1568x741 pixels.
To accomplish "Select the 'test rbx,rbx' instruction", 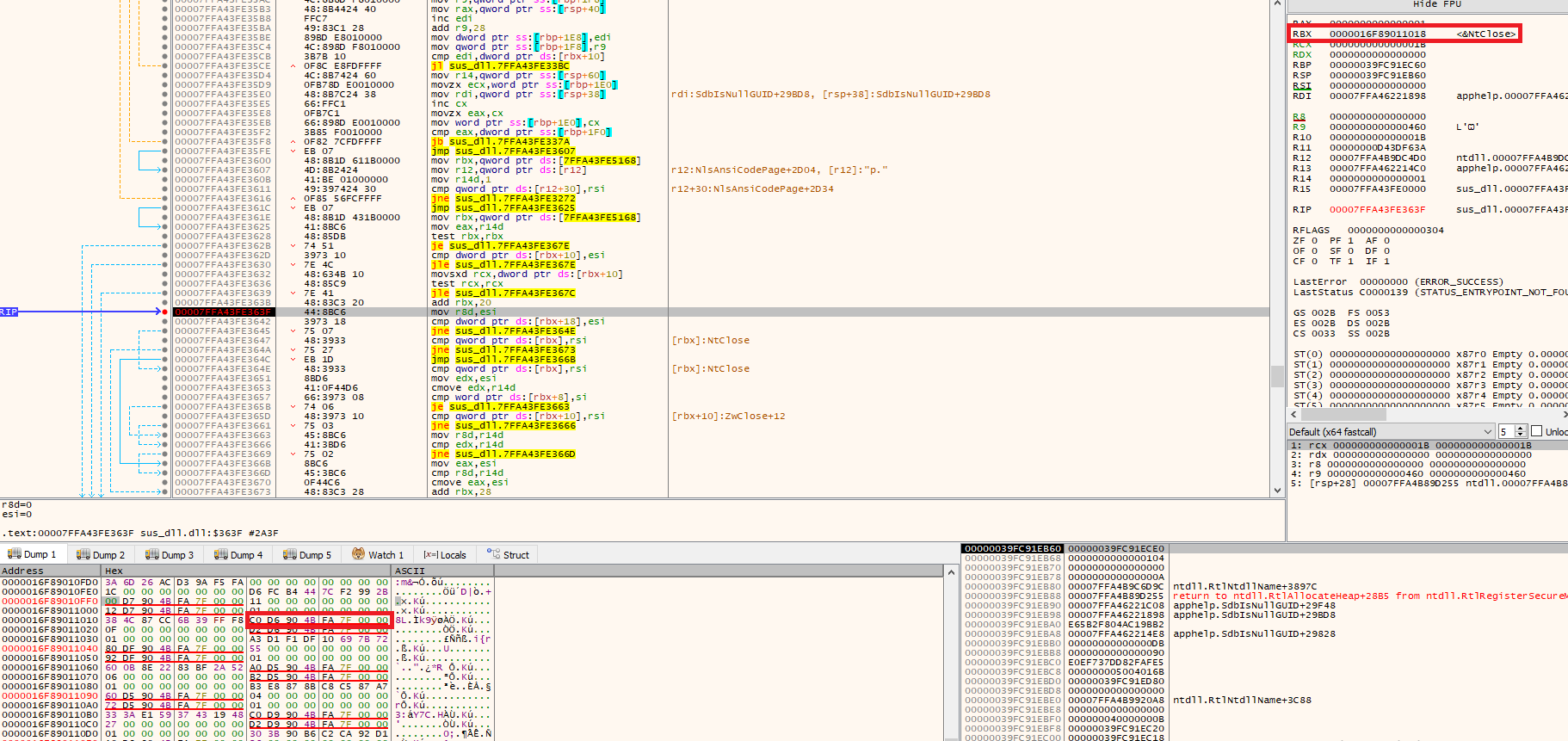I will (466, 236).
